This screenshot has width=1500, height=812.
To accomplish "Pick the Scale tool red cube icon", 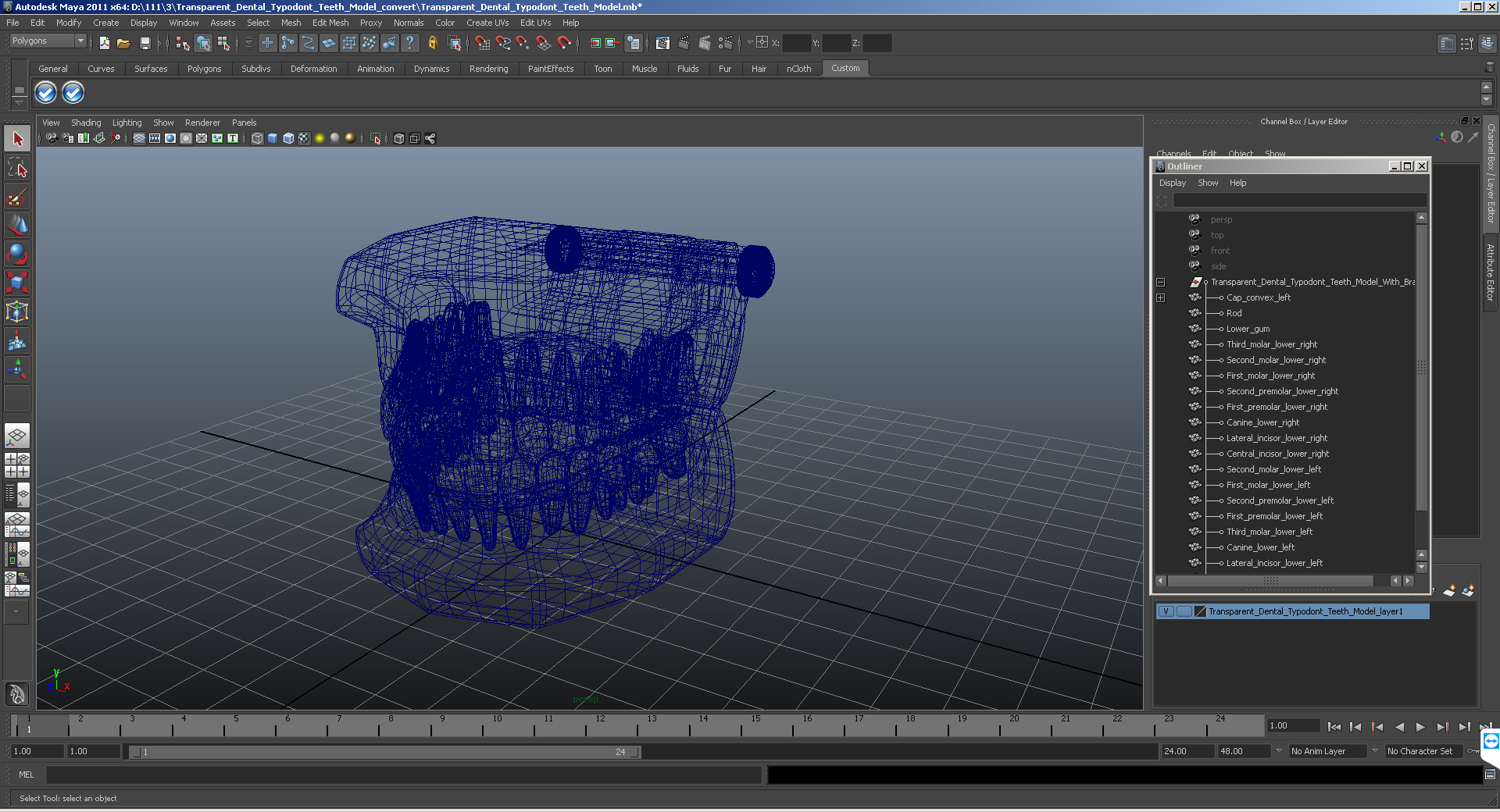I will point(17,282).
